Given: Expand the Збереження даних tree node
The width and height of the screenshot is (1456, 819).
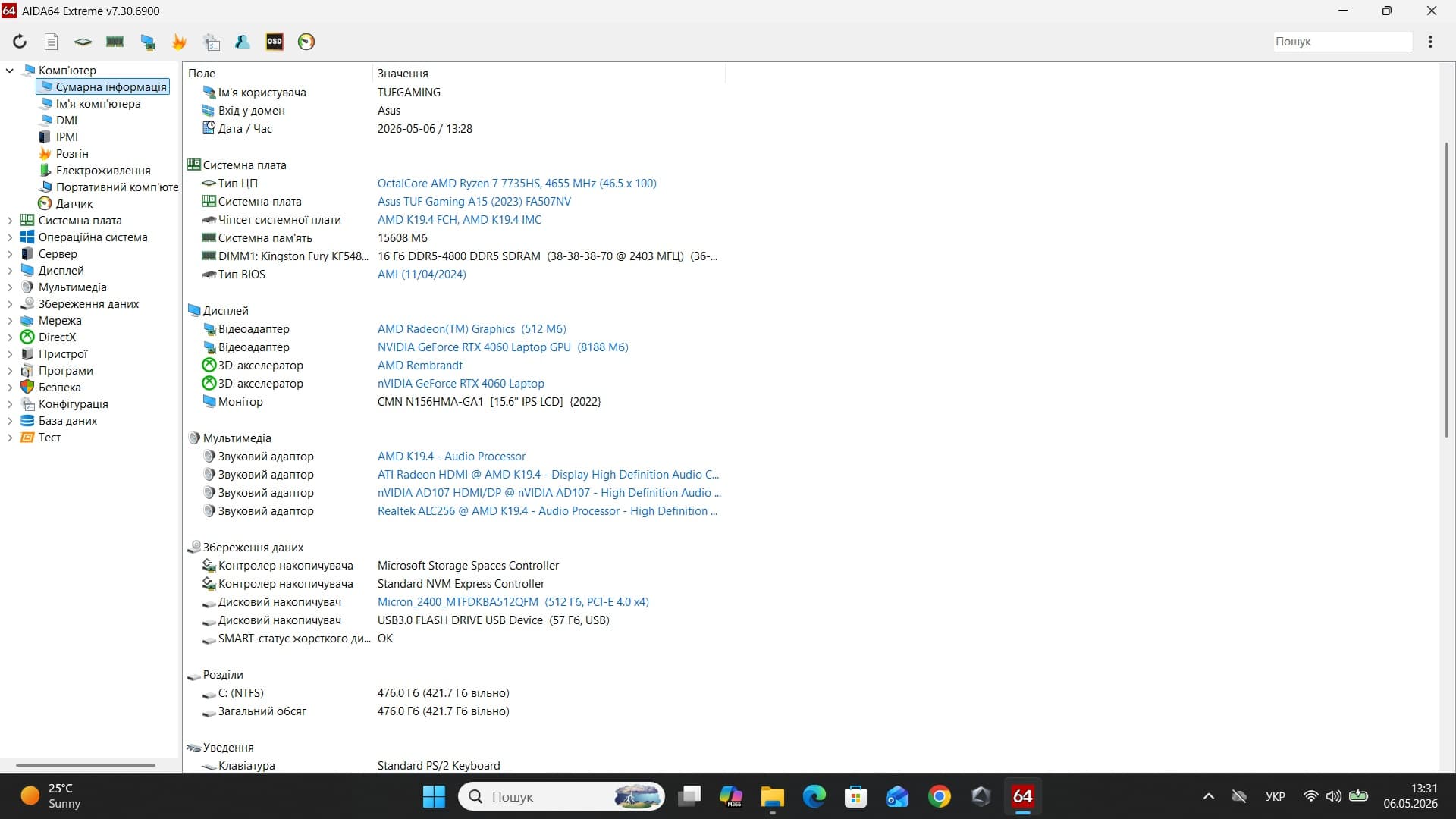Looking at the screenshot, I should (x=10, y=304).
